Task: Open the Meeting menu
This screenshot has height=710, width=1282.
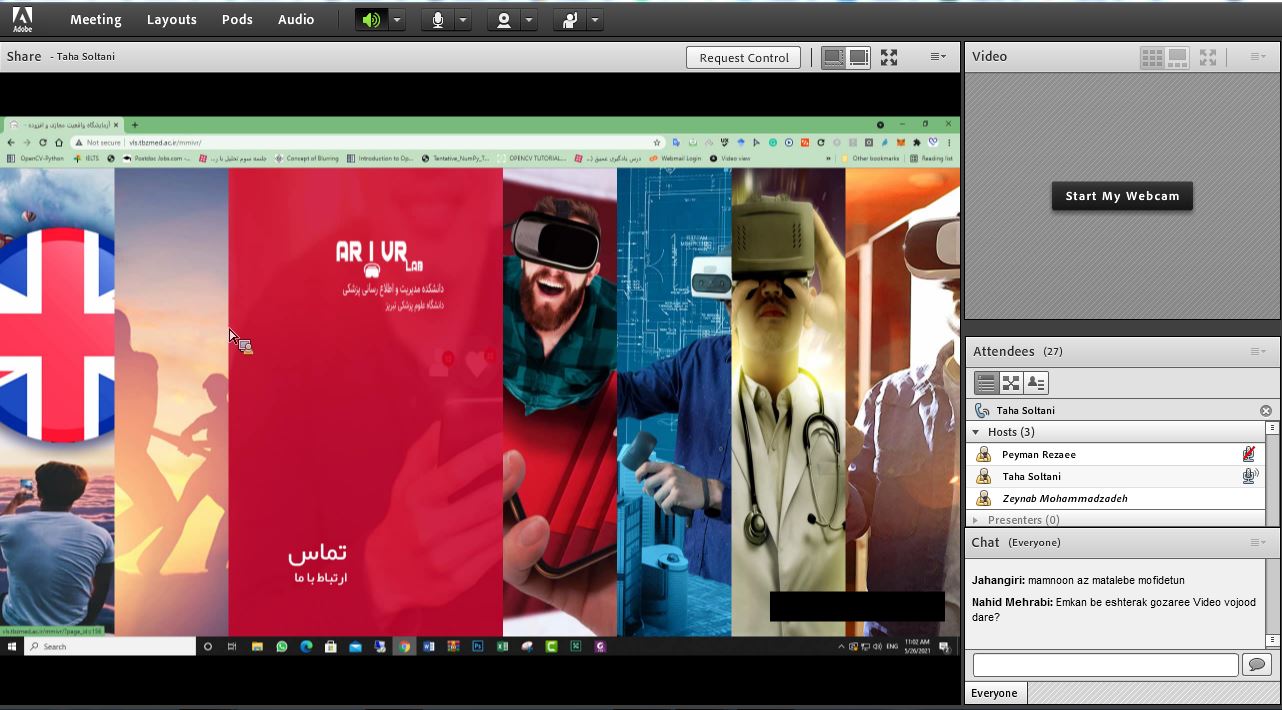Action: pos(95,20)
